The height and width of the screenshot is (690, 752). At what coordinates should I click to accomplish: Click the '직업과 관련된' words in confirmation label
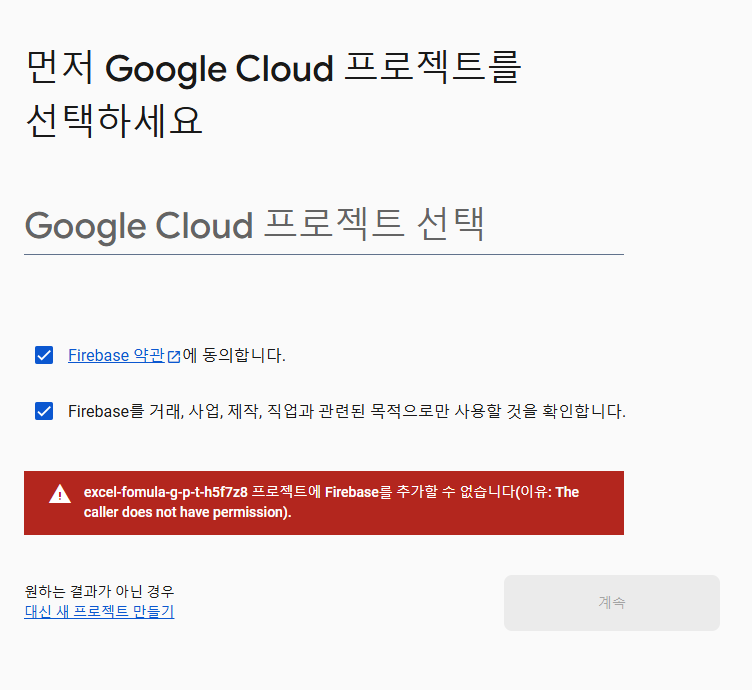pos(316,411)
